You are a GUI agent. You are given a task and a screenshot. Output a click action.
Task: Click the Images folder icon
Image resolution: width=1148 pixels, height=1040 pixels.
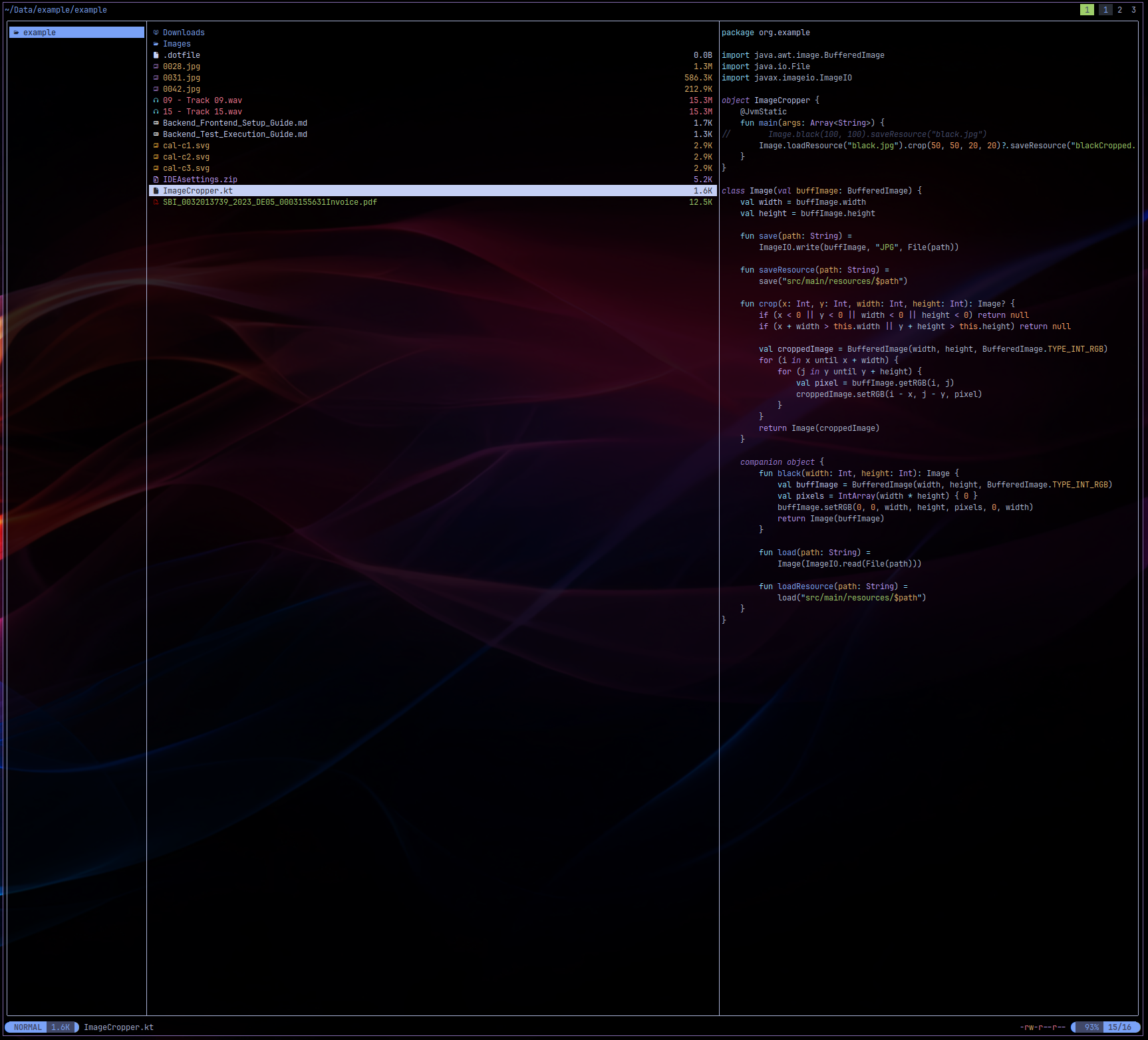156,44
